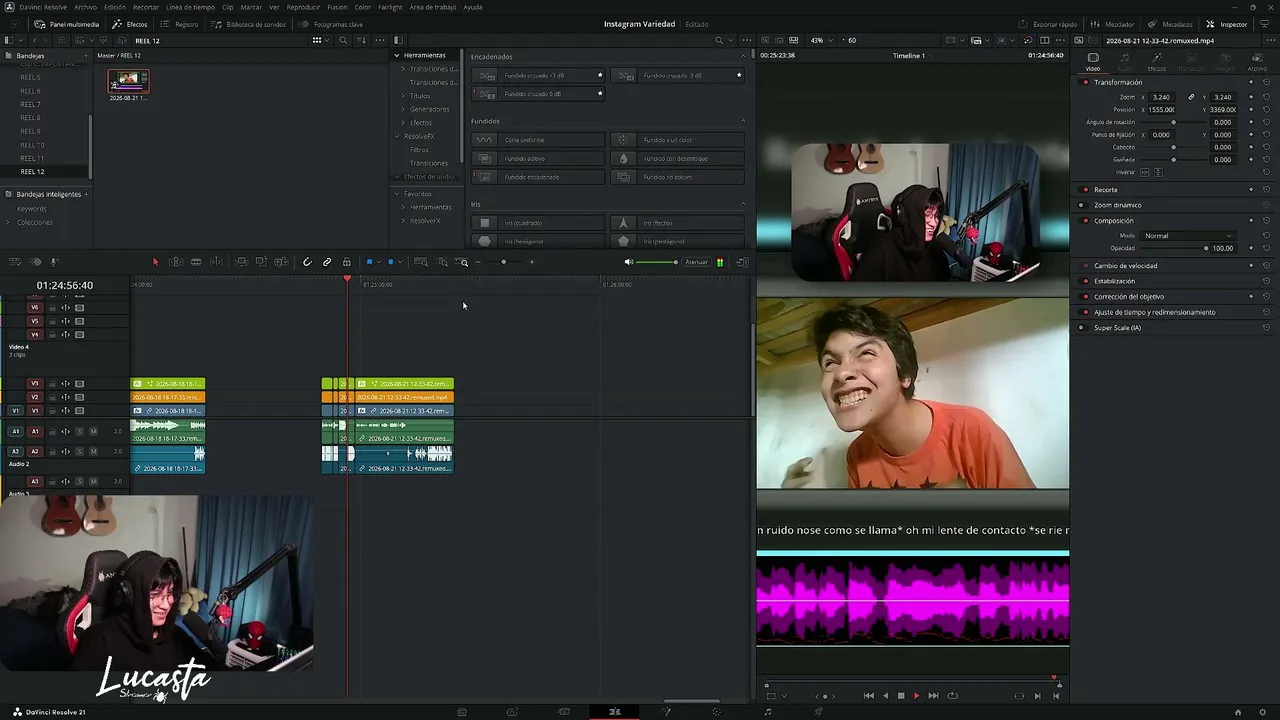Open the Cut page icon
Viewport: 1280px width, 720px height.
coord(512,712)
